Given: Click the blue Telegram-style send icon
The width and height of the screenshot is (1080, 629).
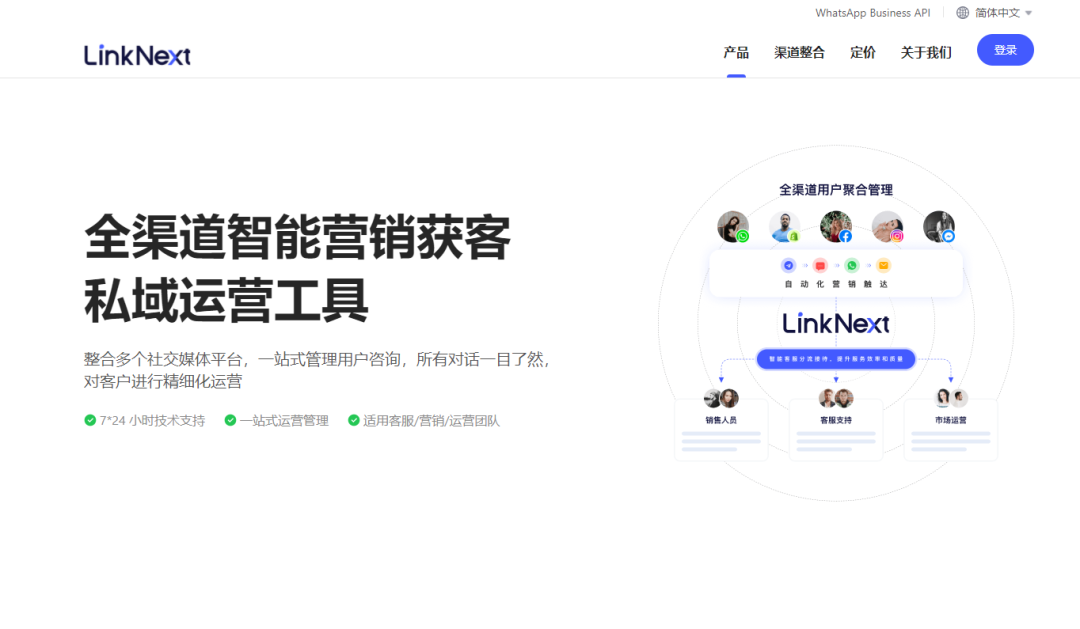Looking at the screenshot, I should (789, 265).
